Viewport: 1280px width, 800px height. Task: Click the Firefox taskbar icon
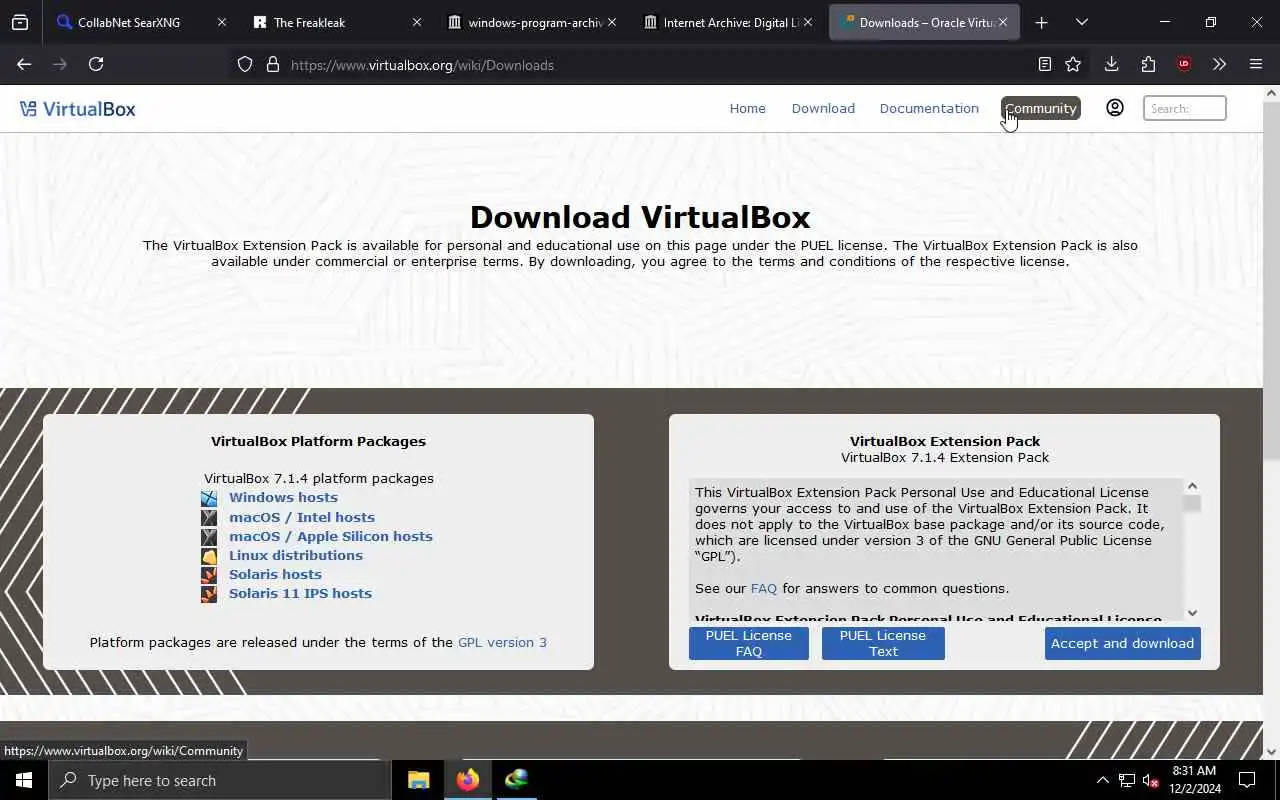(467, 780)
